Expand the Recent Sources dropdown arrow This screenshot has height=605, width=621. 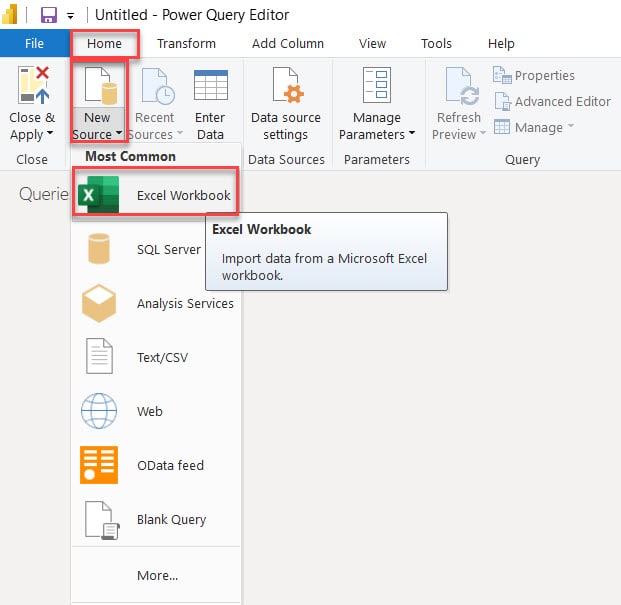(x=180, y=133)
